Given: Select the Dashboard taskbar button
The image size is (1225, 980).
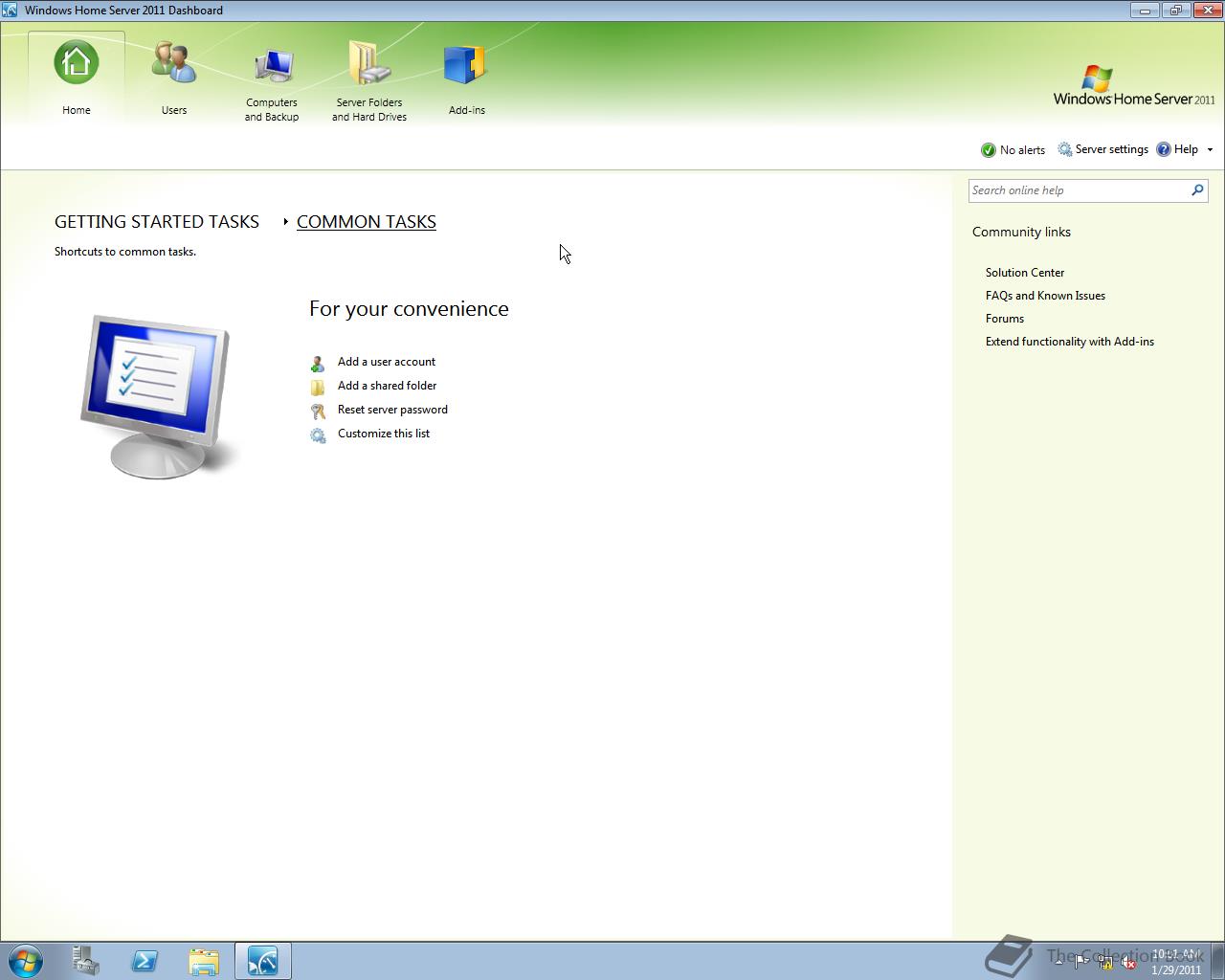Looking at the screenshot, I should click(263, 961).
